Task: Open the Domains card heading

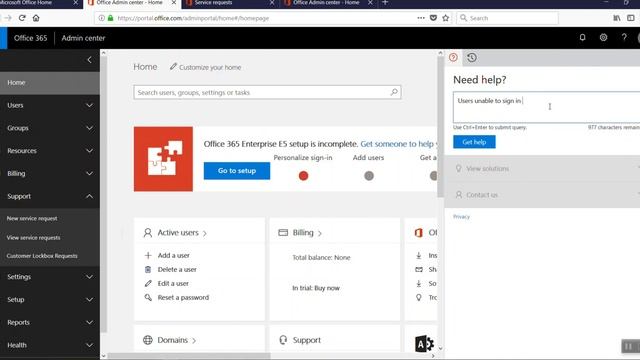Action: pyautogui.click(x=173, y=340)
